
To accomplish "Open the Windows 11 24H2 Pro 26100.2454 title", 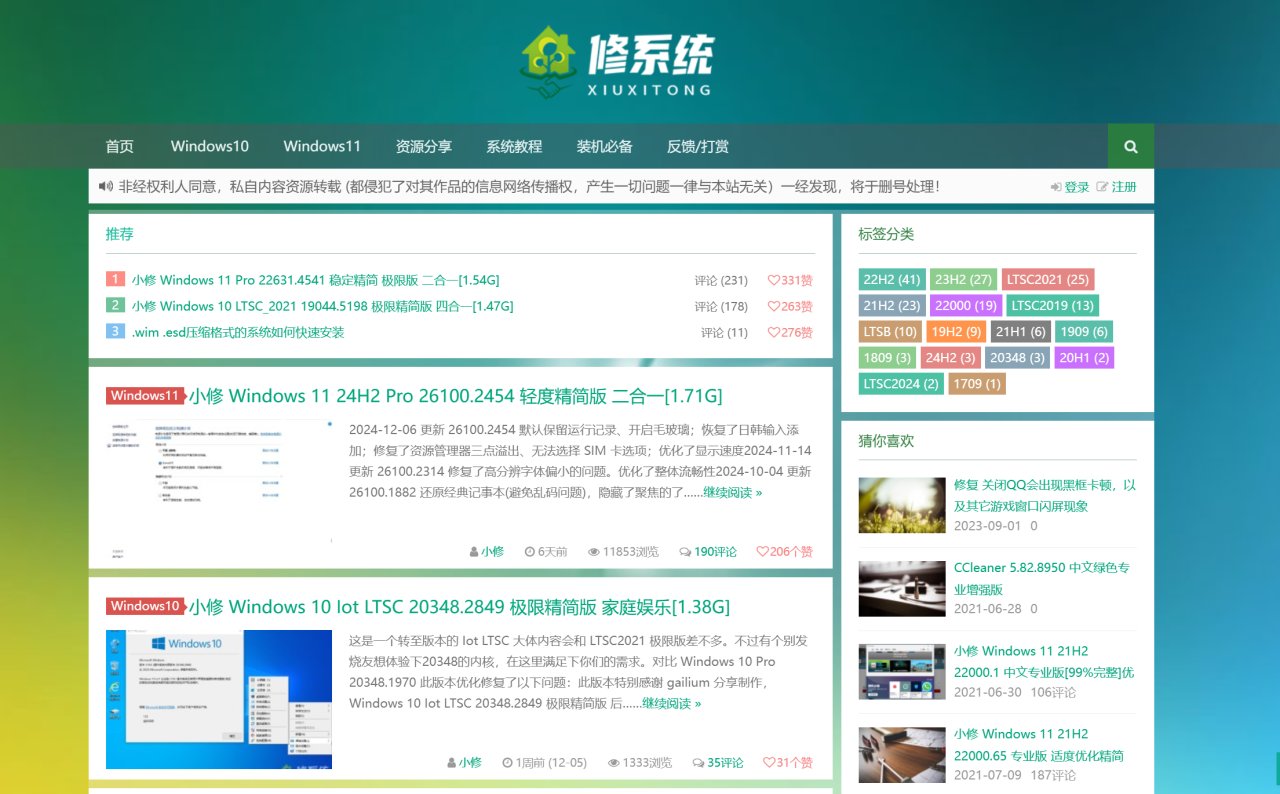I will [x=455, y=396].
